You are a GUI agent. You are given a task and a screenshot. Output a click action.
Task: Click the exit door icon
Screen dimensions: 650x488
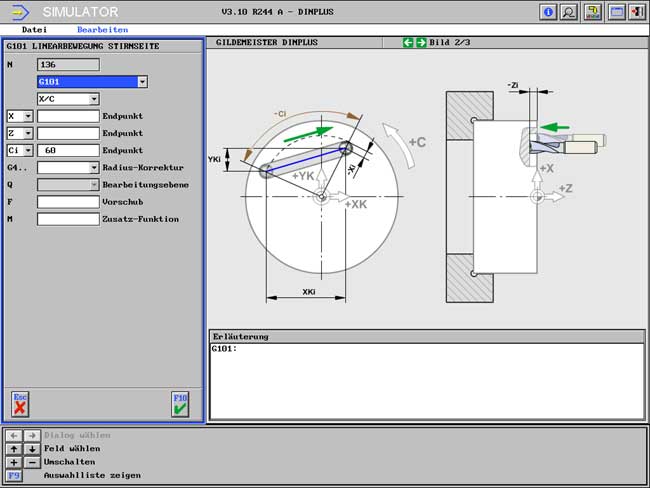(x=637, y=12)
